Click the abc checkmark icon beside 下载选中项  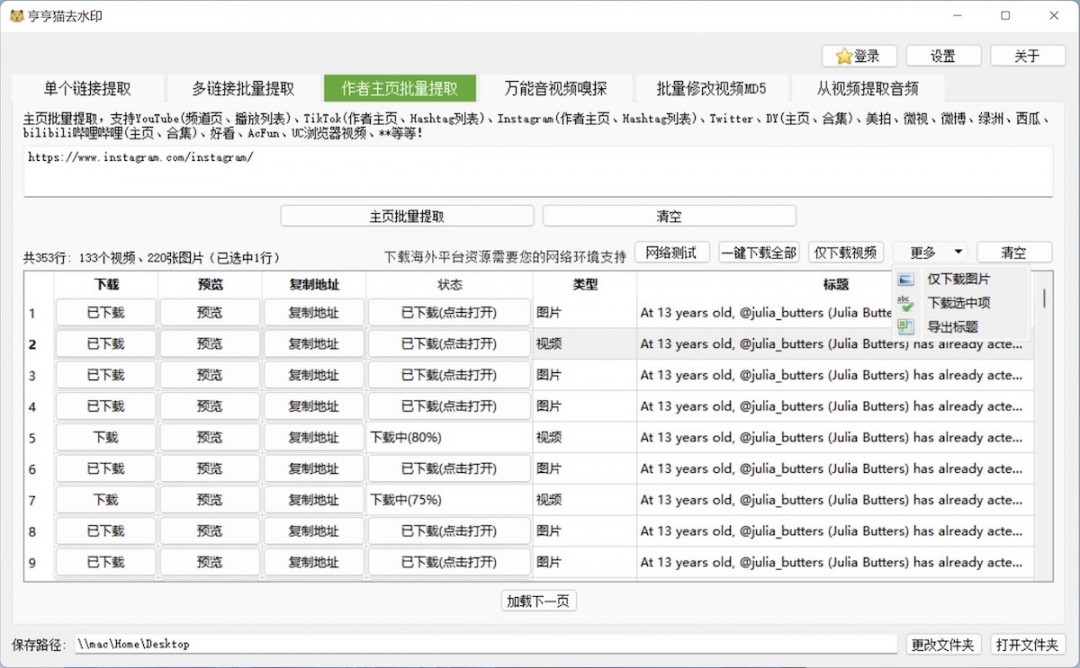[905, 303]
